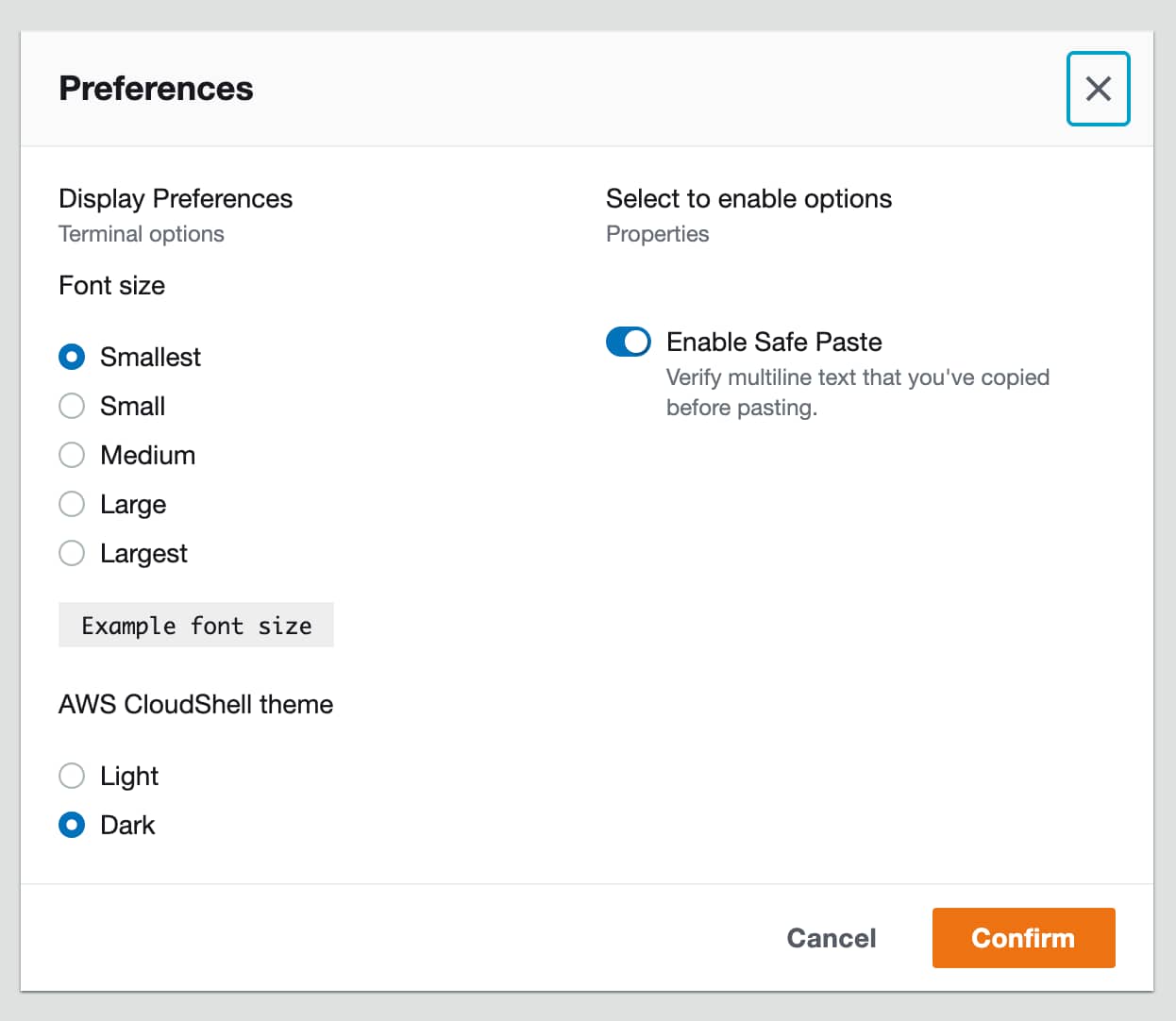The height and width of the screenshot is (1021, 1176).
Task: Confirm the preference changes
Action: (1023, 938)
